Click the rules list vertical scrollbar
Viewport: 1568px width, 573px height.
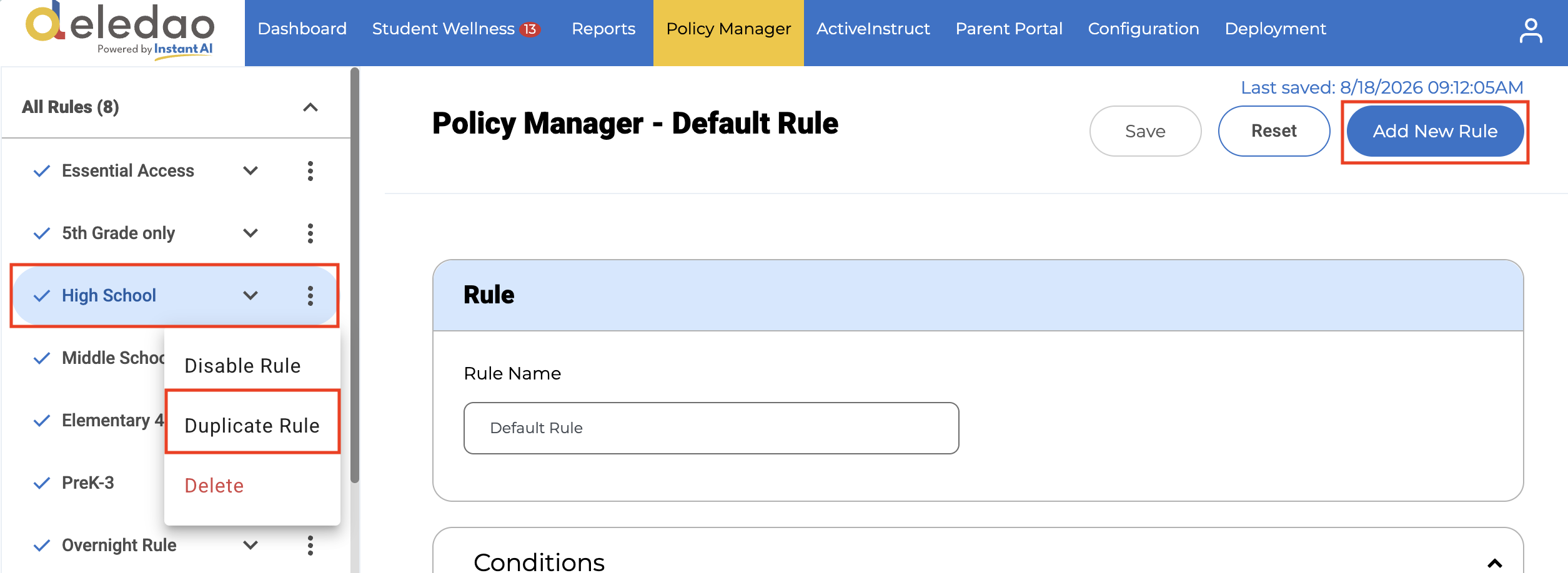355,275
